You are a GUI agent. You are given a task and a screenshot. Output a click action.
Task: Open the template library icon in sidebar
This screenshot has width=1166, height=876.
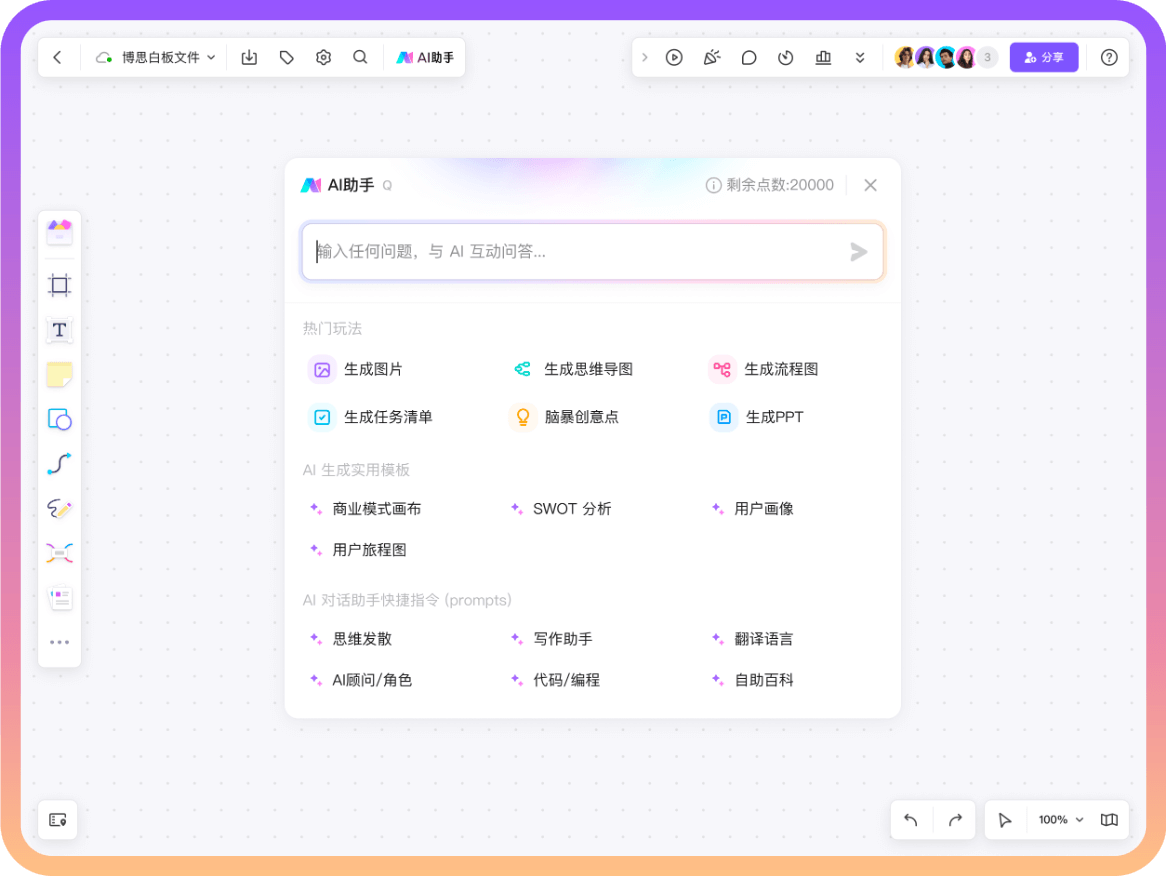(59, 232)
